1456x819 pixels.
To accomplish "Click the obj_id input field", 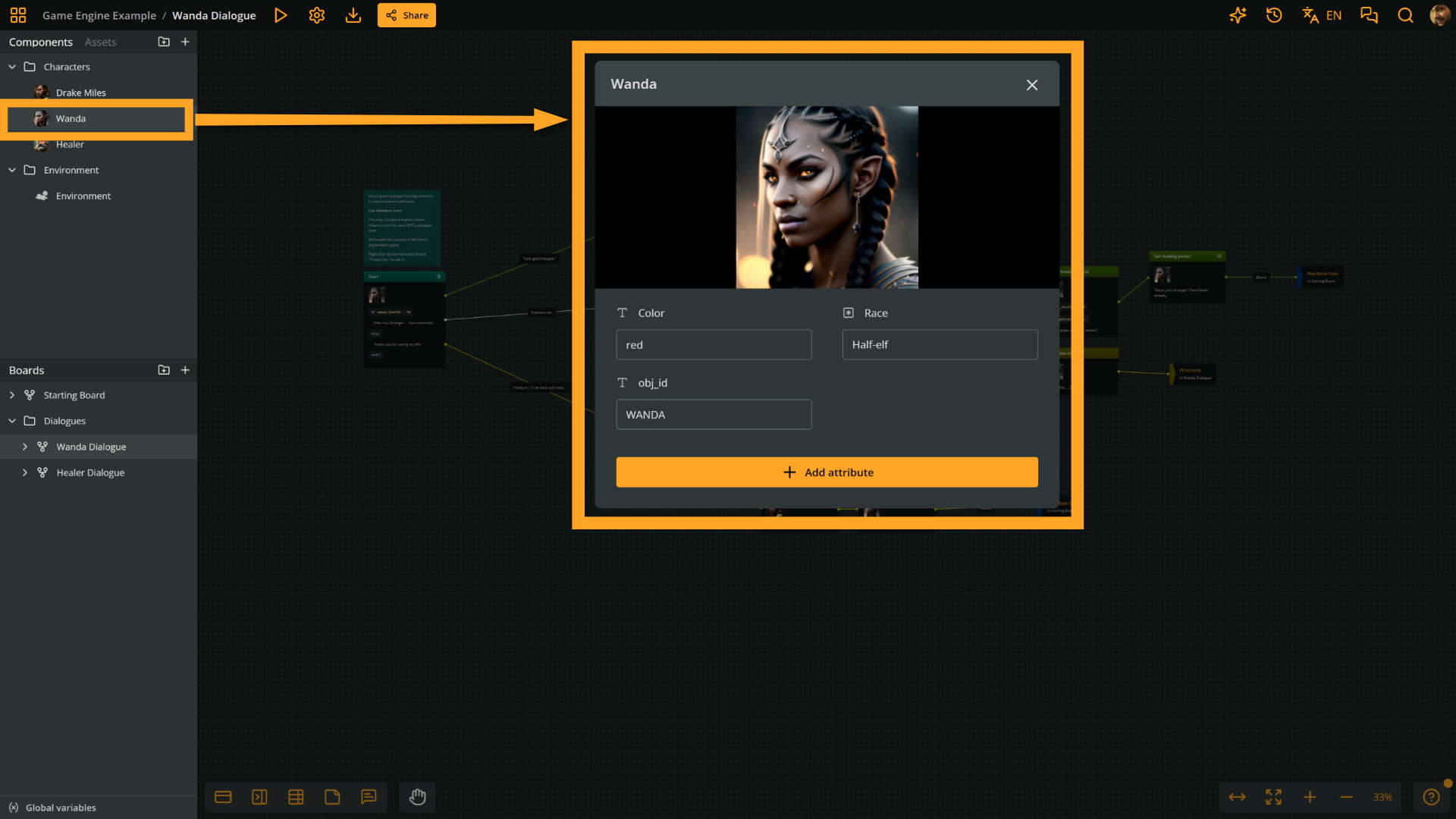I will click(x=714, y=414).
